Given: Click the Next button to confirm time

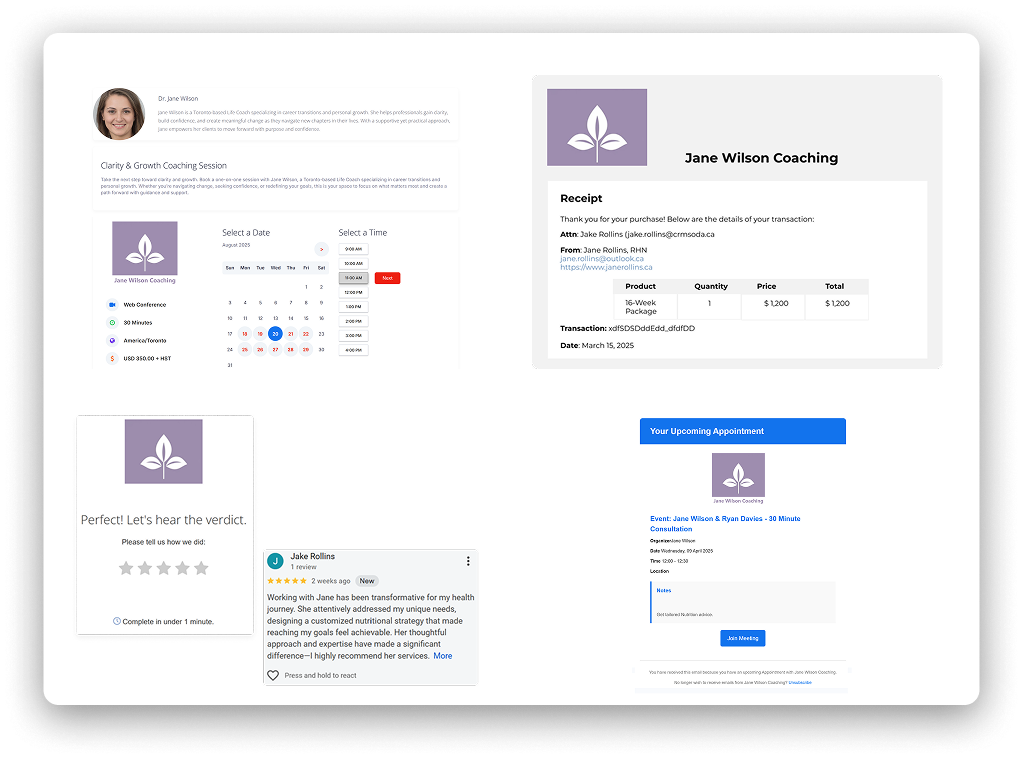Looking at the screenshot, I should pos(387,278).
